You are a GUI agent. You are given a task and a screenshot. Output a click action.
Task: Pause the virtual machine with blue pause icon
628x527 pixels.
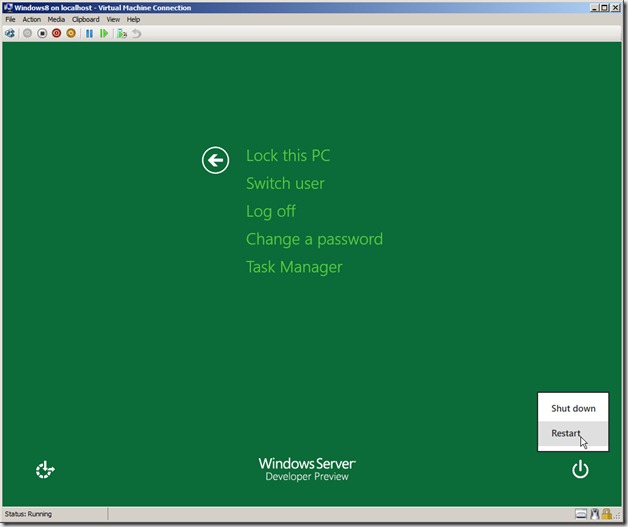pos(89,34)
